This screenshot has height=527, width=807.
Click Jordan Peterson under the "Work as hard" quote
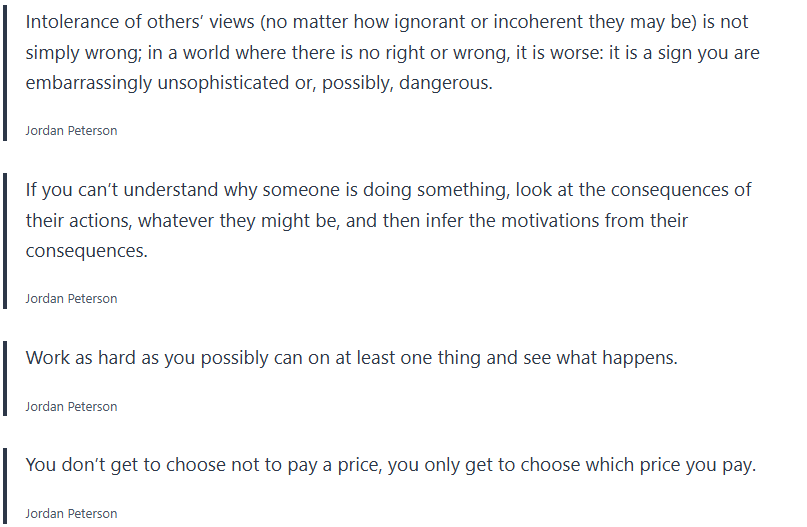tap(71, 407)
